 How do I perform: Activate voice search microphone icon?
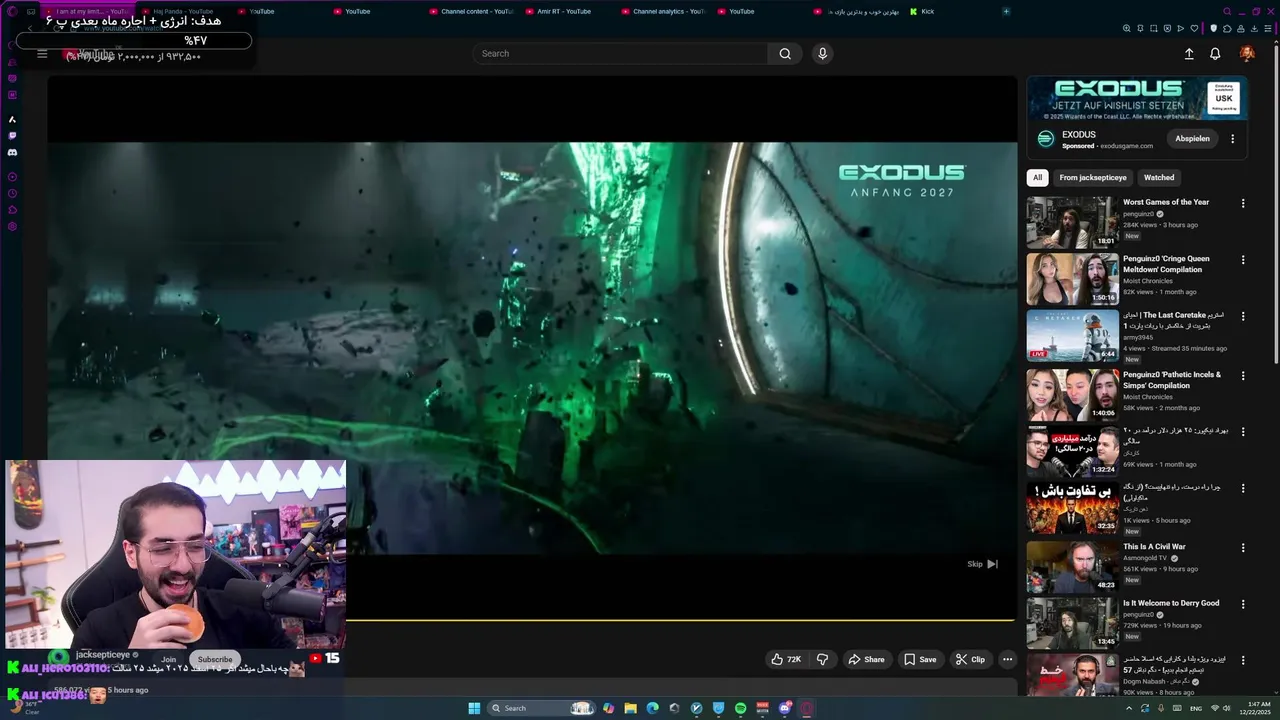pyautogui.click(x=822, y=54)
